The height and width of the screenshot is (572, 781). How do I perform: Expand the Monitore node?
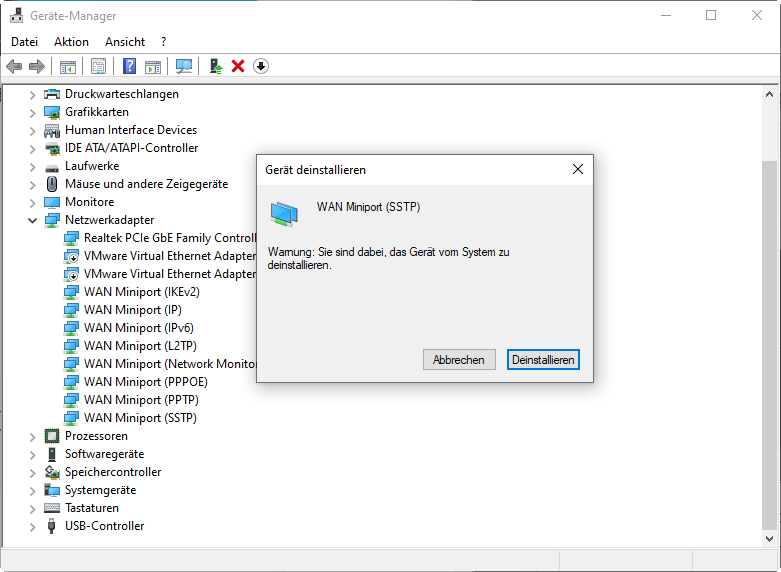(x=32, y=202)
